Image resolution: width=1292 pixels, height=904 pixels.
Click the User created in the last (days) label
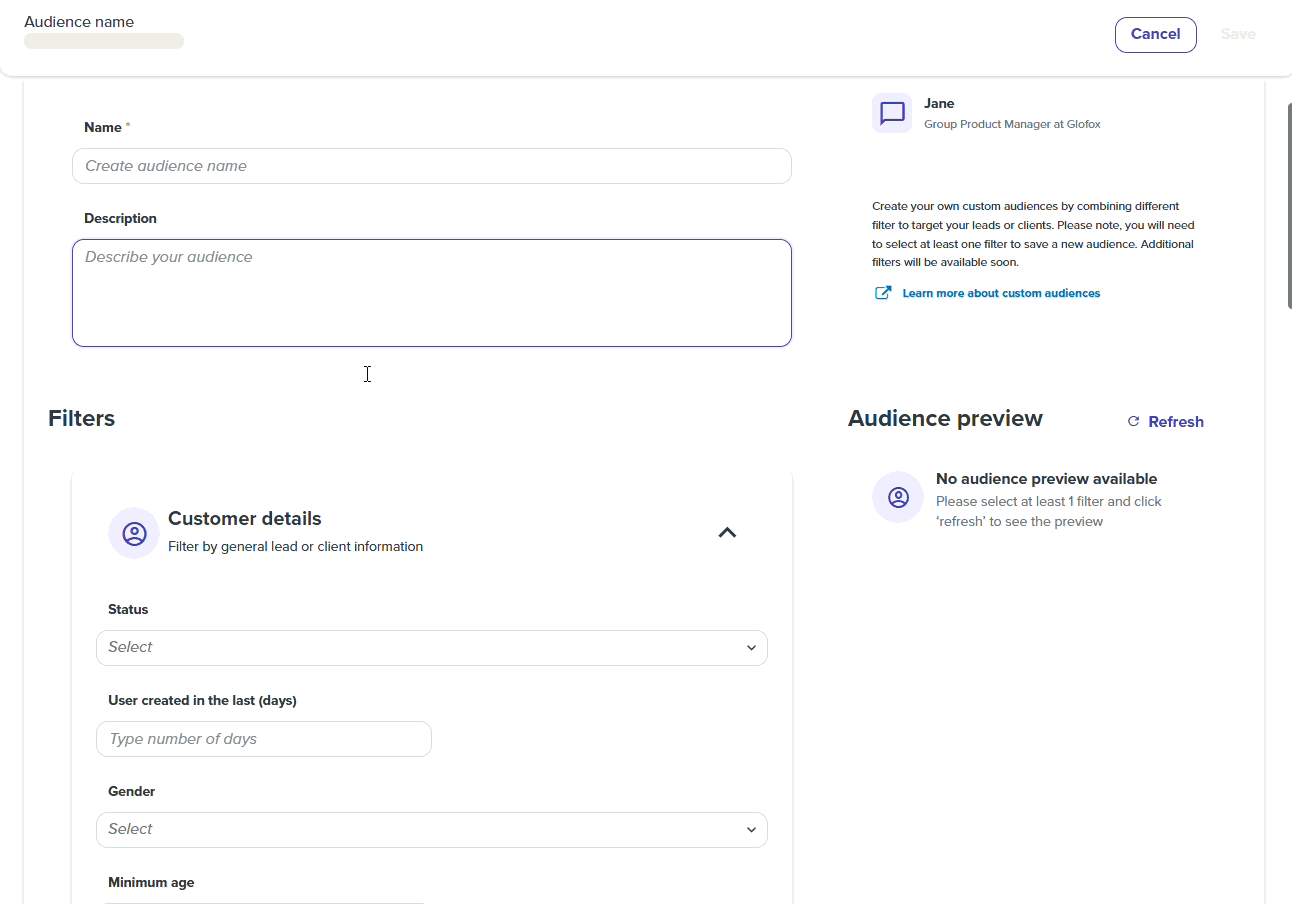click(x=202, y=701)
